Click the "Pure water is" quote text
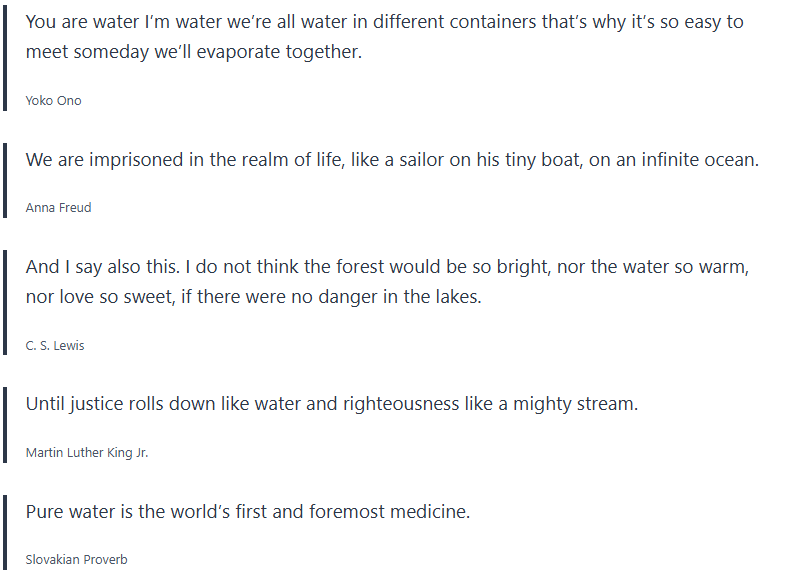Image resolution: width=809 pixels, height=576 pixels. click(x=248, y=512)
